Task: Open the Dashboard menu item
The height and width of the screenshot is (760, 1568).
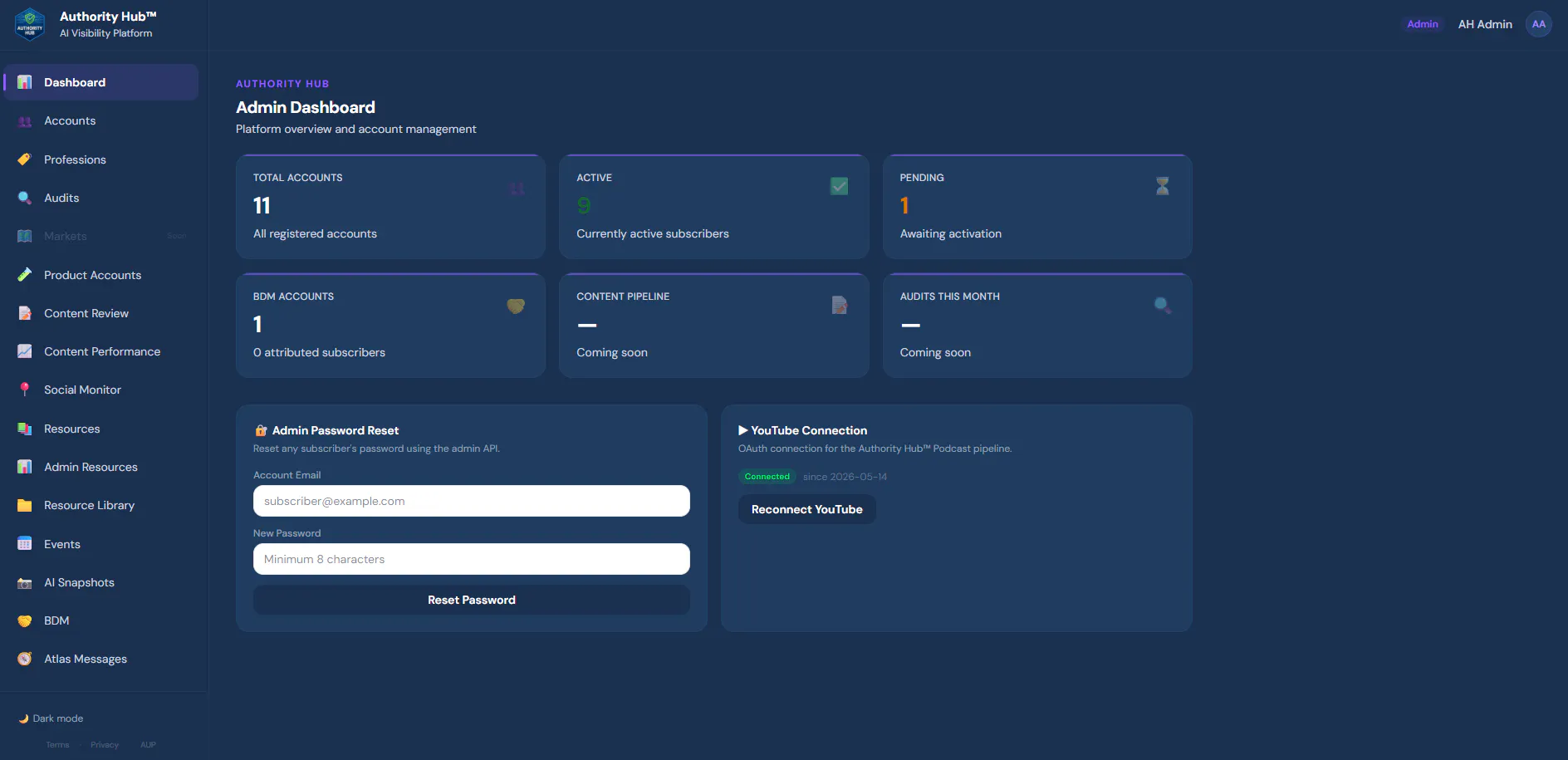Action: [101, 82]
